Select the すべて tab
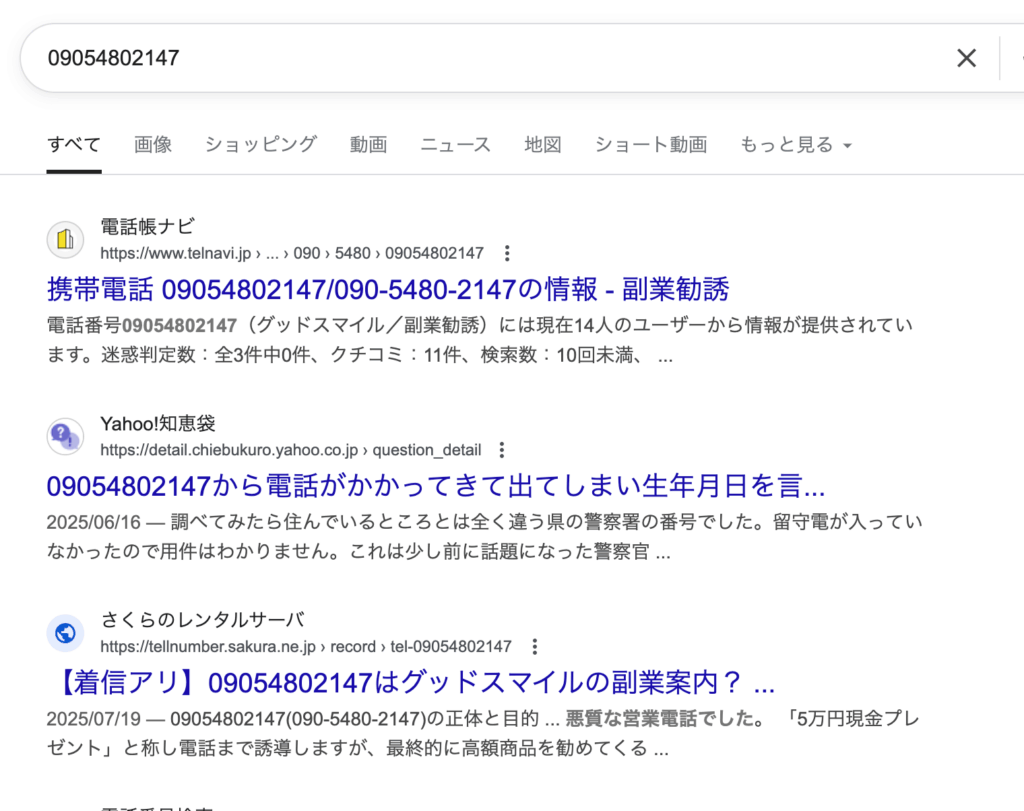 pyautogui.click(x=74, y=144)
